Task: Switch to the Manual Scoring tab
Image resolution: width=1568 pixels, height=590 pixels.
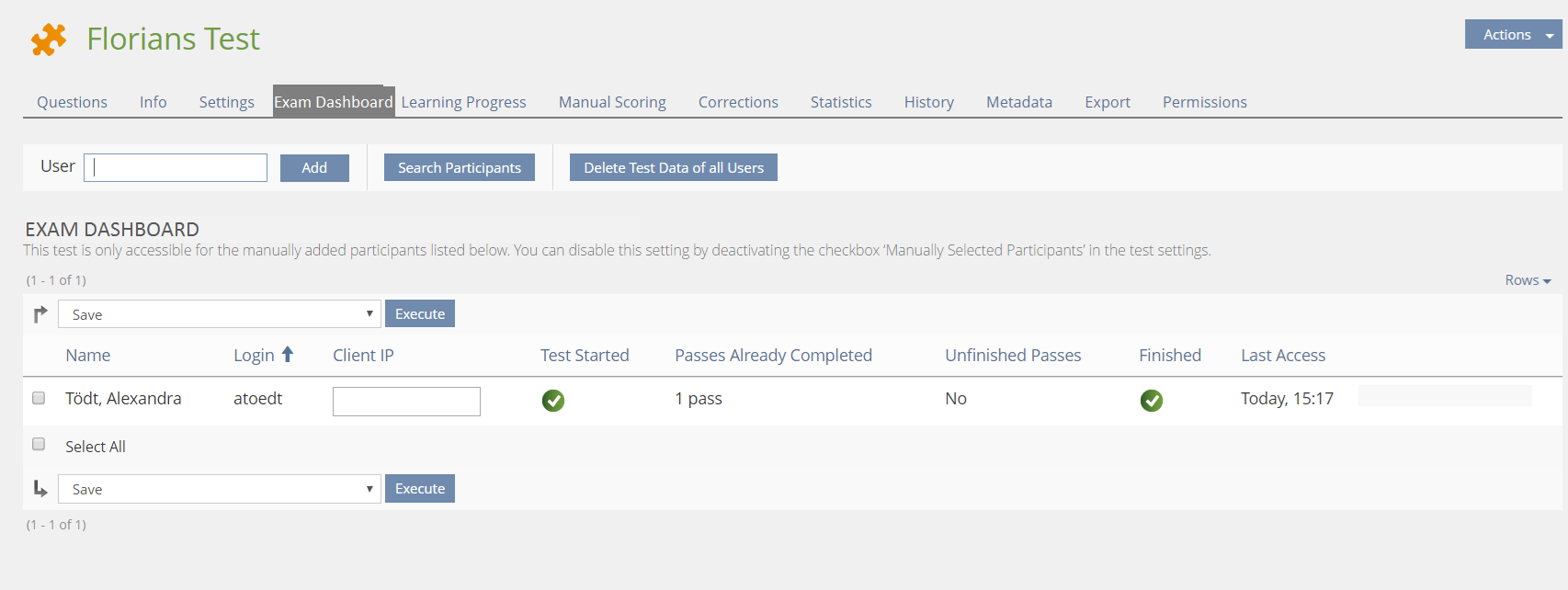Action: pos(612,102)
